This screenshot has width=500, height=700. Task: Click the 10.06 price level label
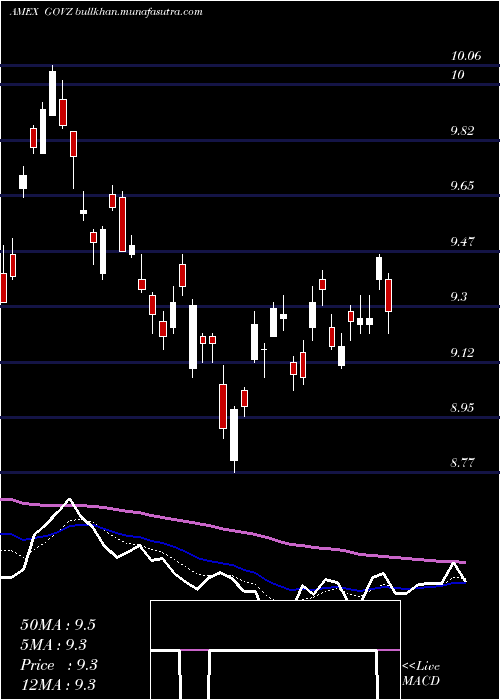[466, 56]
